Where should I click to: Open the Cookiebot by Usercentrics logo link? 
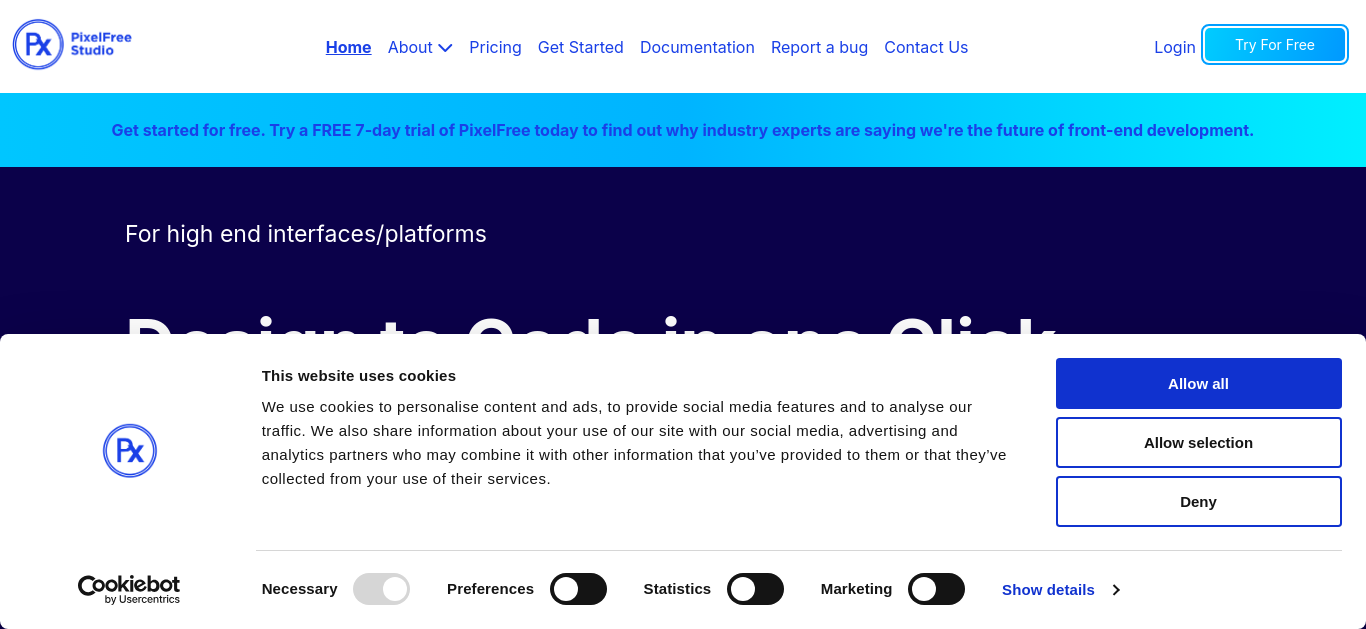[129, 590]
